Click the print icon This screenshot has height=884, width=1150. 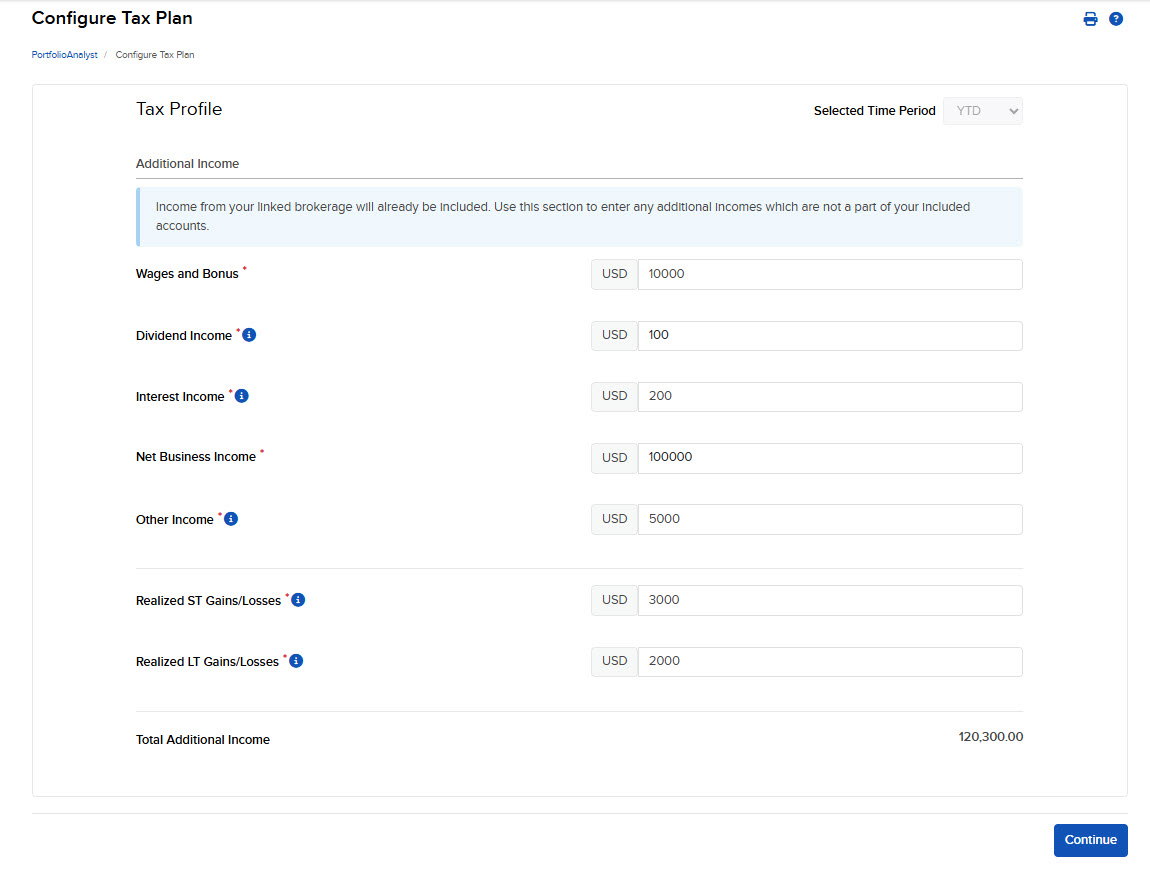click(x=1090, y=18)
